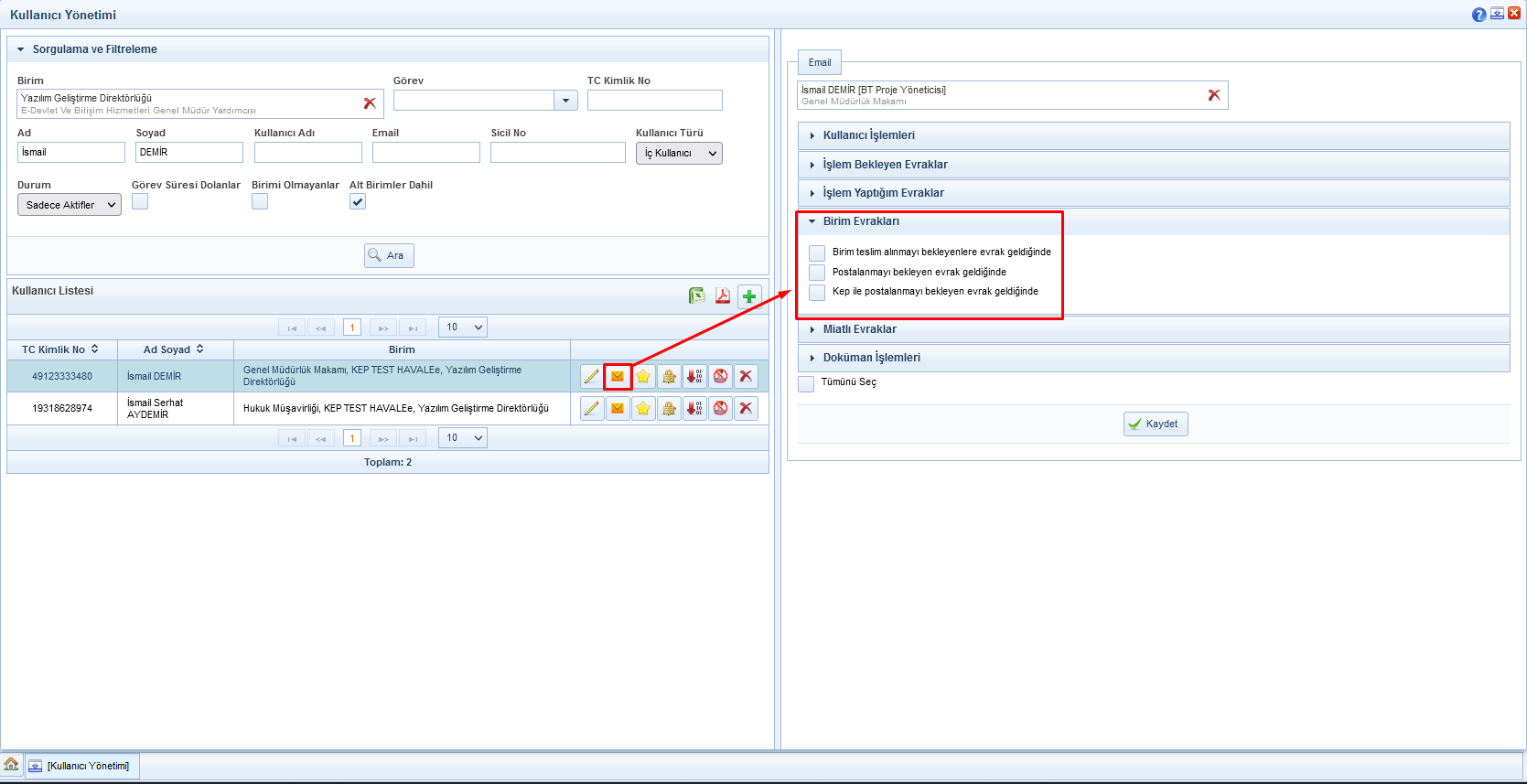Enable Postalanmayı bekleyen evrak geldiğinde checkbox
The width and height of the screenshot is (1527, 784).
pyautogui.click(x=817, y=273)
